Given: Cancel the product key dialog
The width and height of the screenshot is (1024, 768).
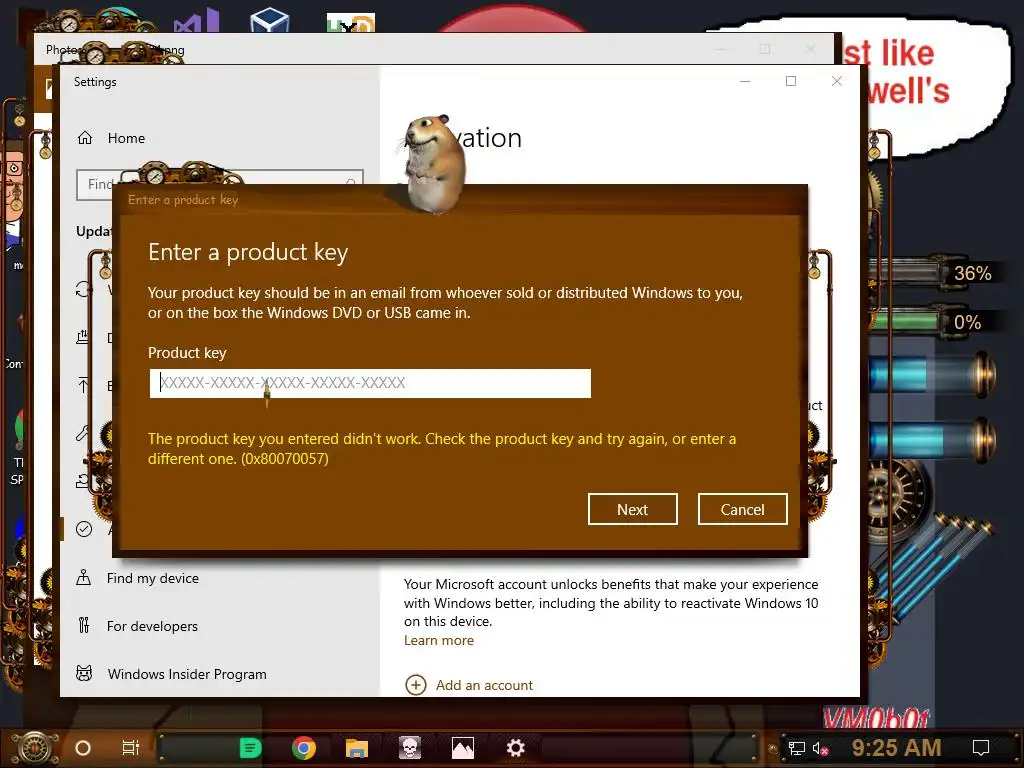Looking at the screenshot, I should (x=743, y=509).
